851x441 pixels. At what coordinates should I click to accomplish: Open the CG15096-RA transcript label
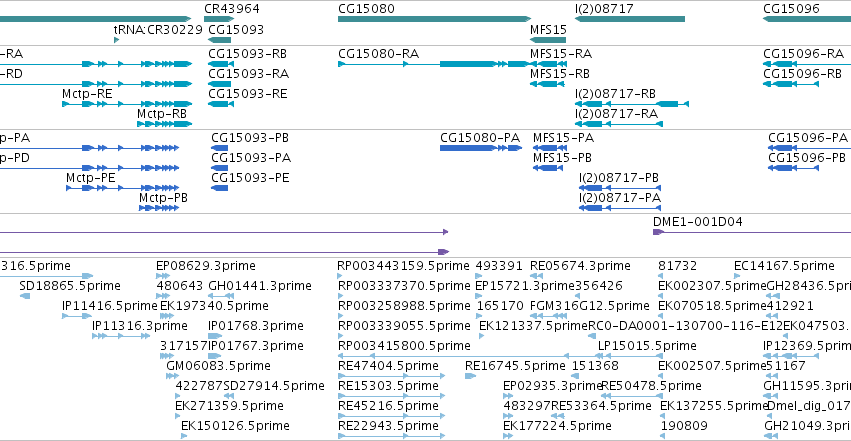click(804, 54)
